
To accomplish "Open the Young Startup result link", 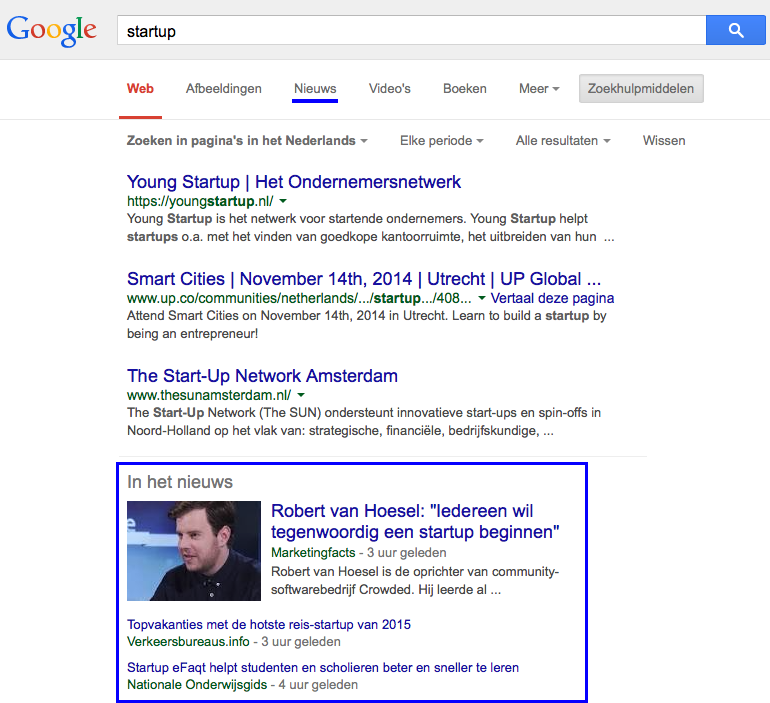I will [x=293, y=182].
